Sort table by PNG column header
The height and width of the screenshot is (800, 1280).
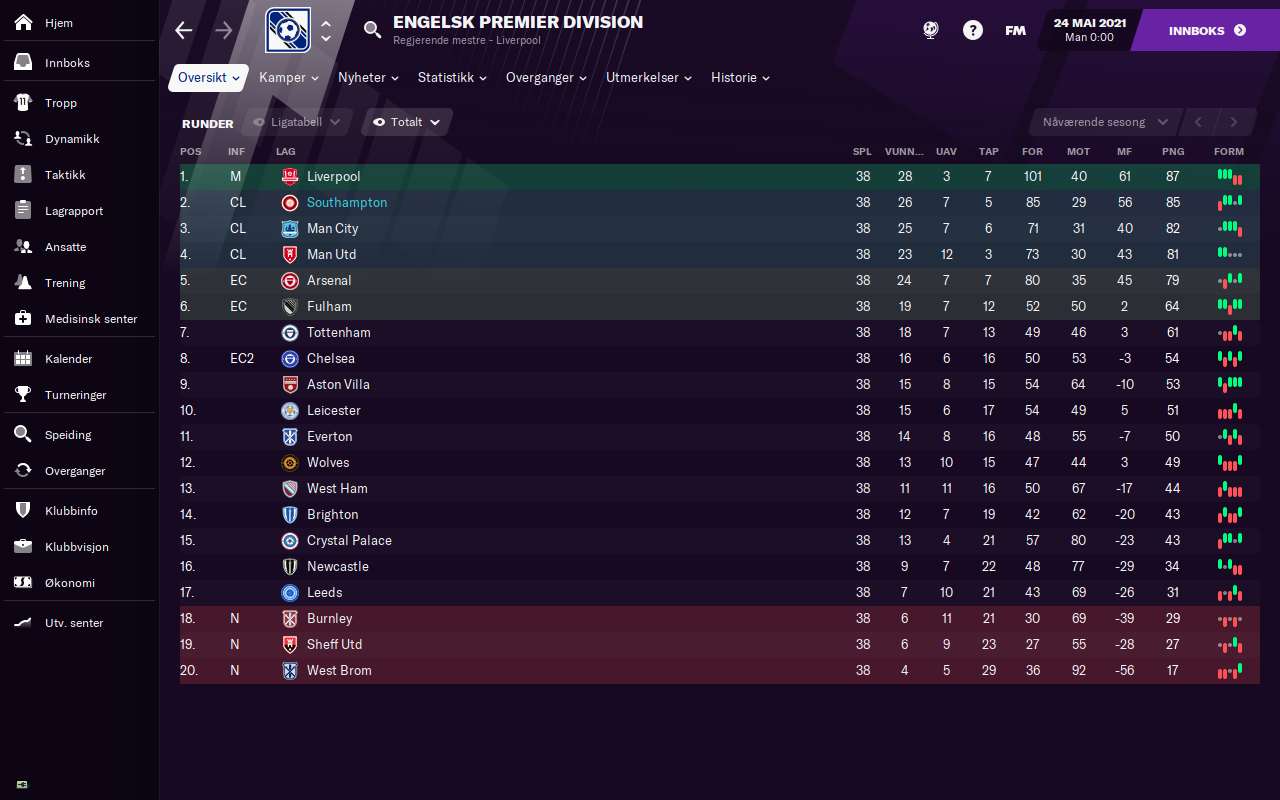[1173, 152]
